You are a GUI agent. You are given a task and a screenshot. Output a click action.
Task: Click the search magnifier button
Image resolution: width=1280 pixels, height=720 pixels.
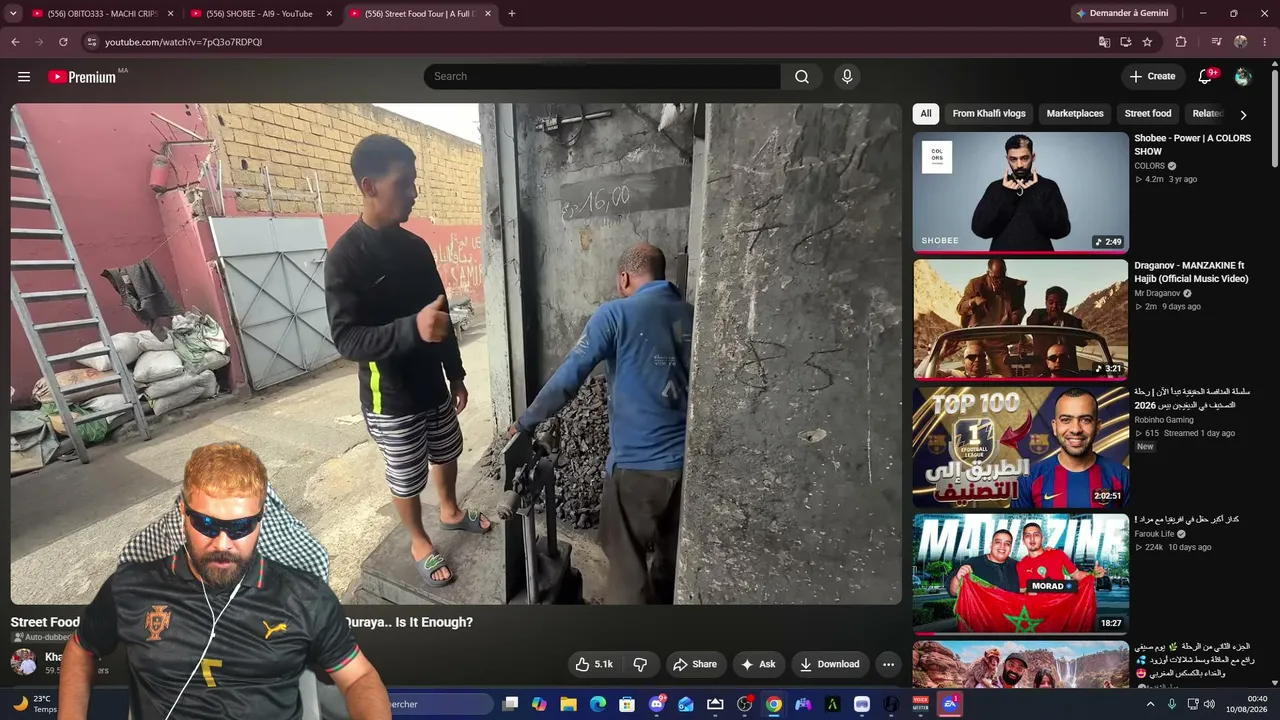point(802,77)
